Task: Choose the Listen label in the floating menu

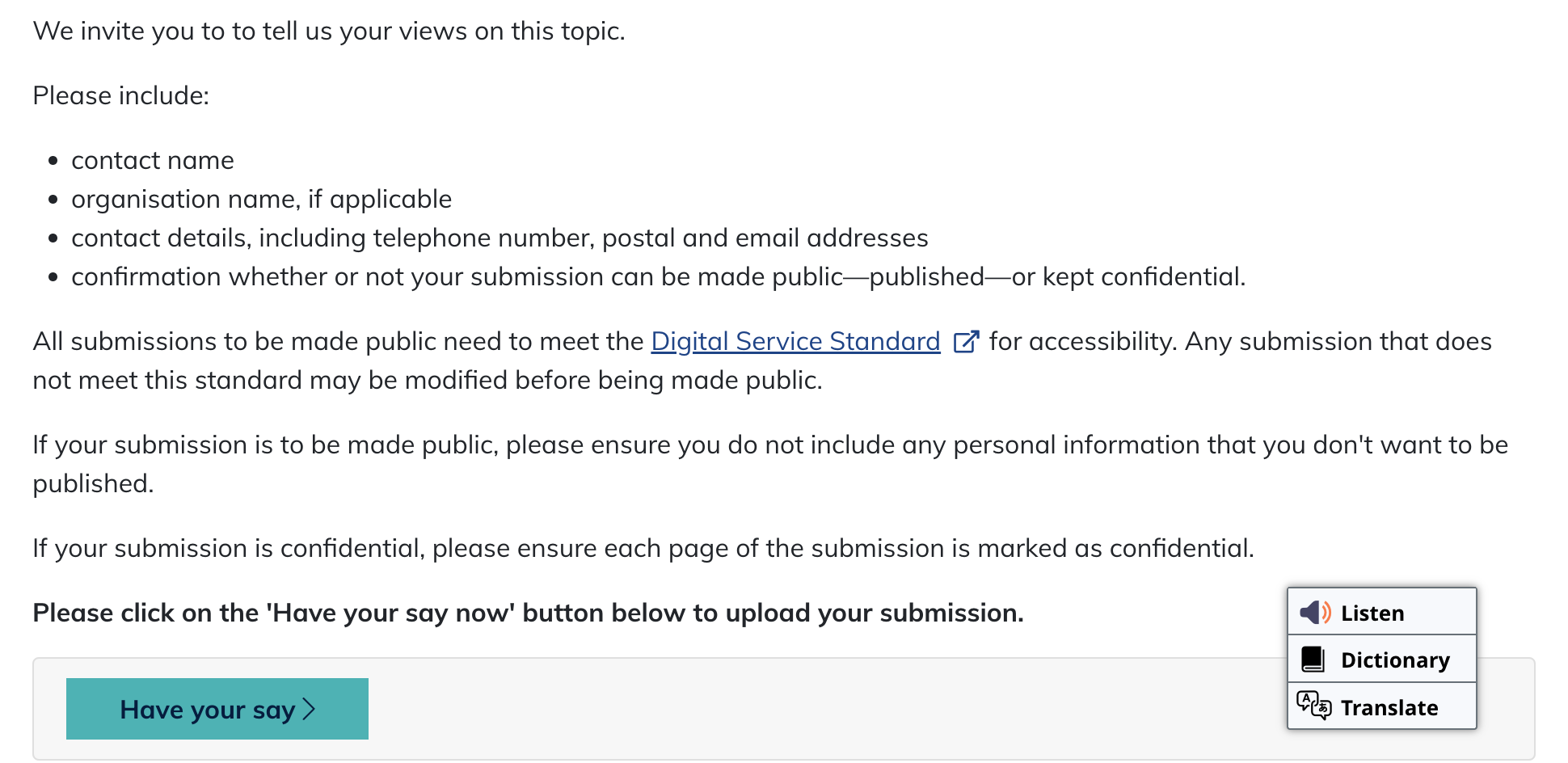Action: click(1372, 613)
